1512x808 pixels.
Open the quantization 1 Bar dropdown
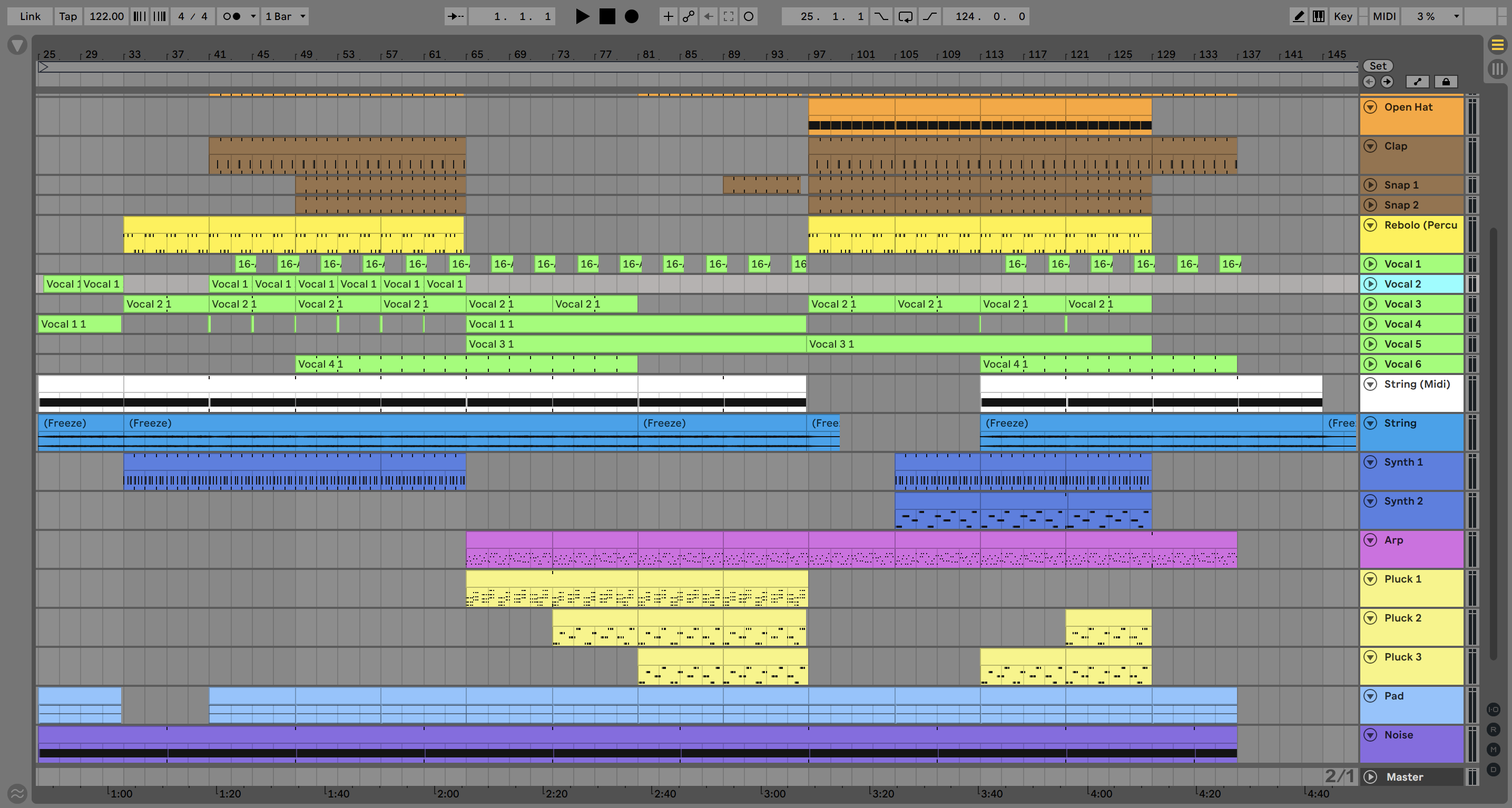(285, 16)
